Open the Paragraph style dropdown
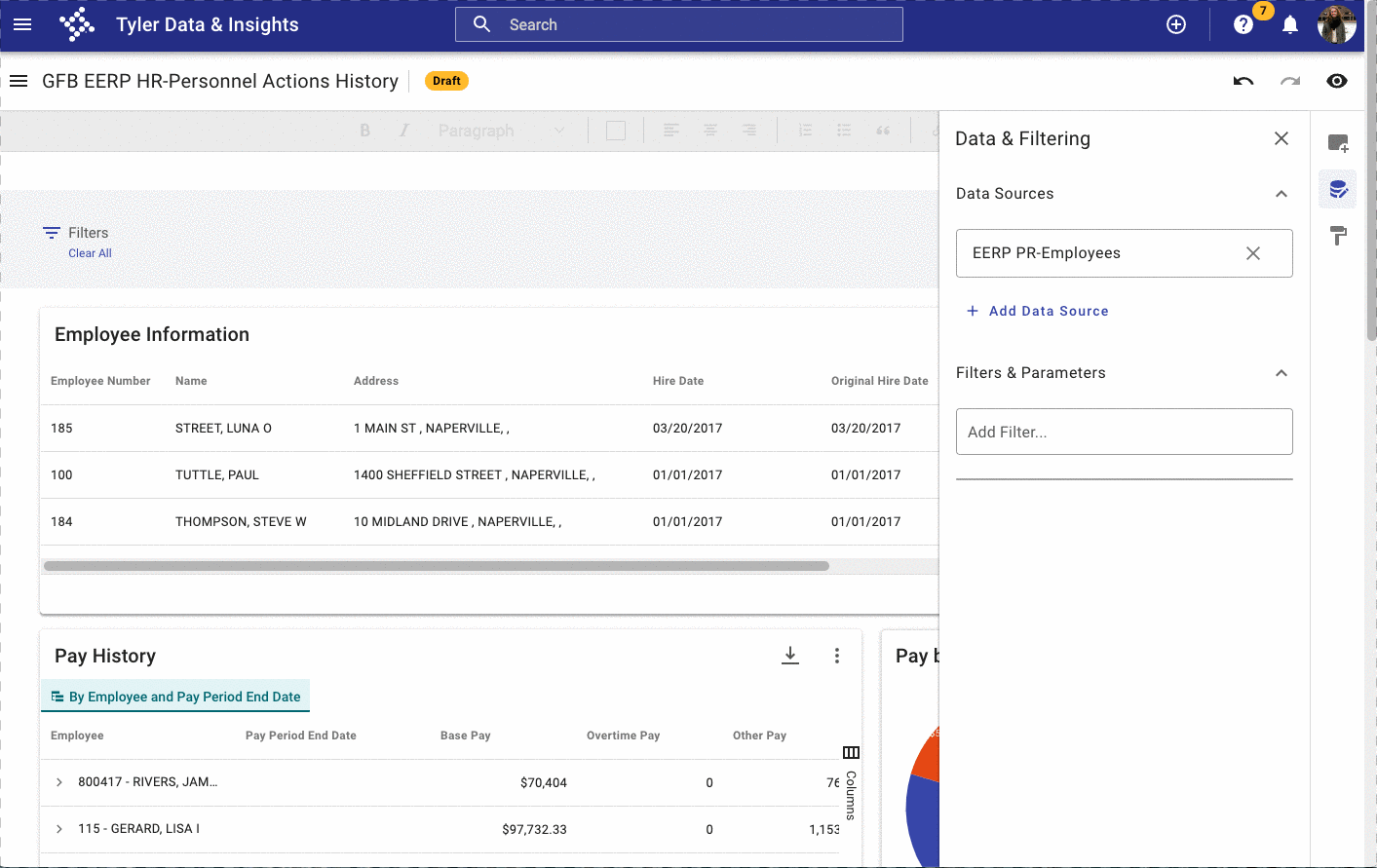This screenshot has width=1377, height=868. click(x=501, y=131)
